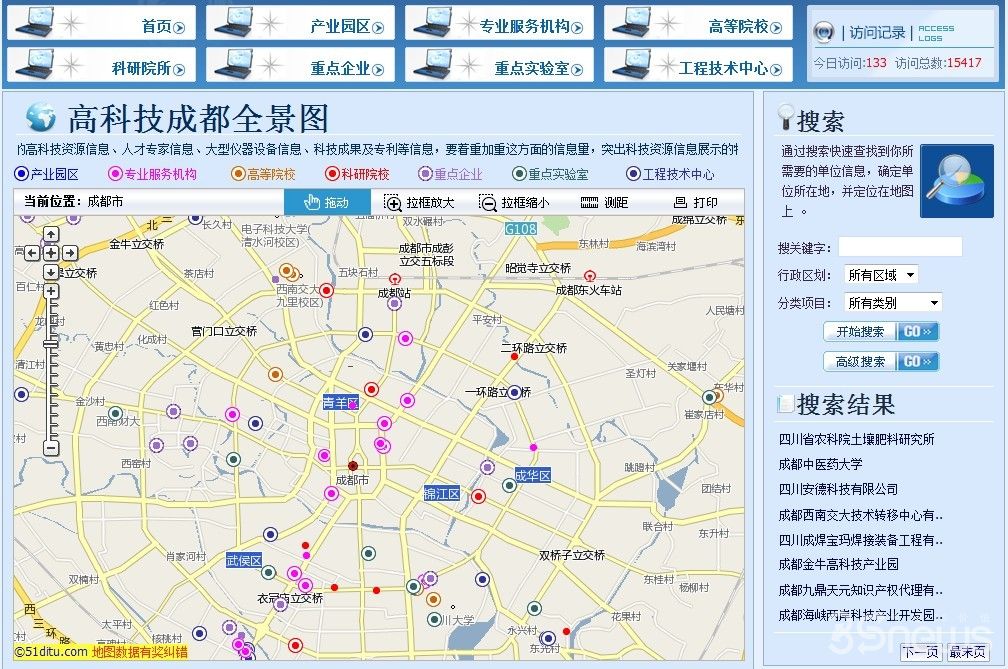
Task: Pan the map right with arrow button
Action: pyautogui.click(x=70, y=253)
